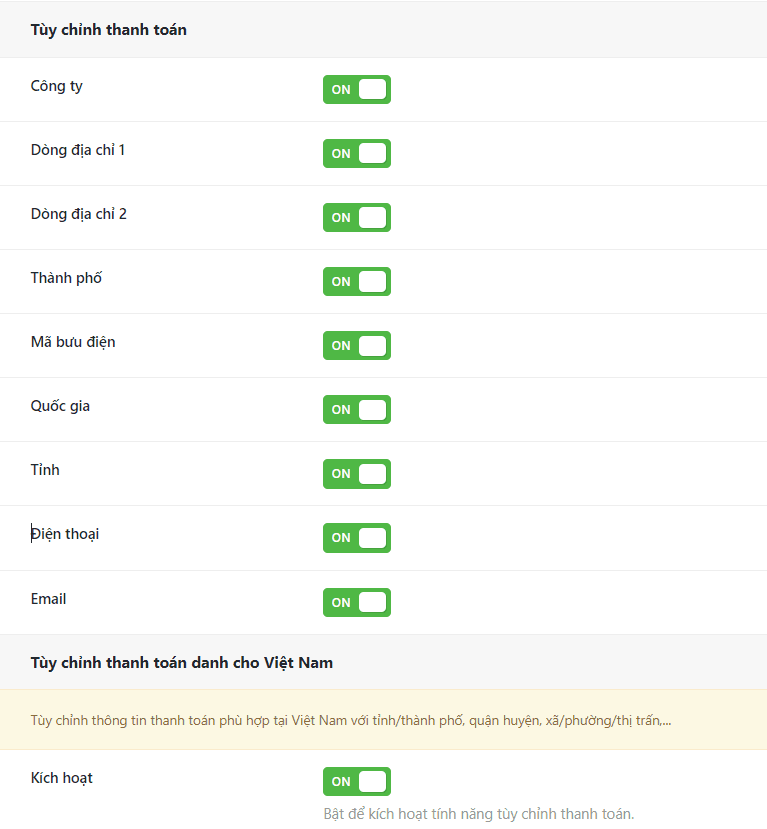Viewport: 767px width, 829px height.
Task: Select the Email row label
Action: tap(48, 598)
